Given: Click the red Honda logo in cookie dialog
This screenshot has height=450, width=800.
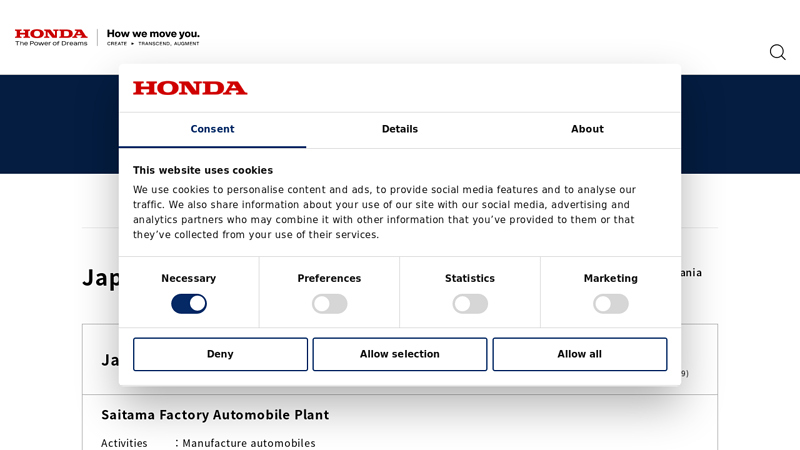Looking at the screenshot, I should (190, 88).
